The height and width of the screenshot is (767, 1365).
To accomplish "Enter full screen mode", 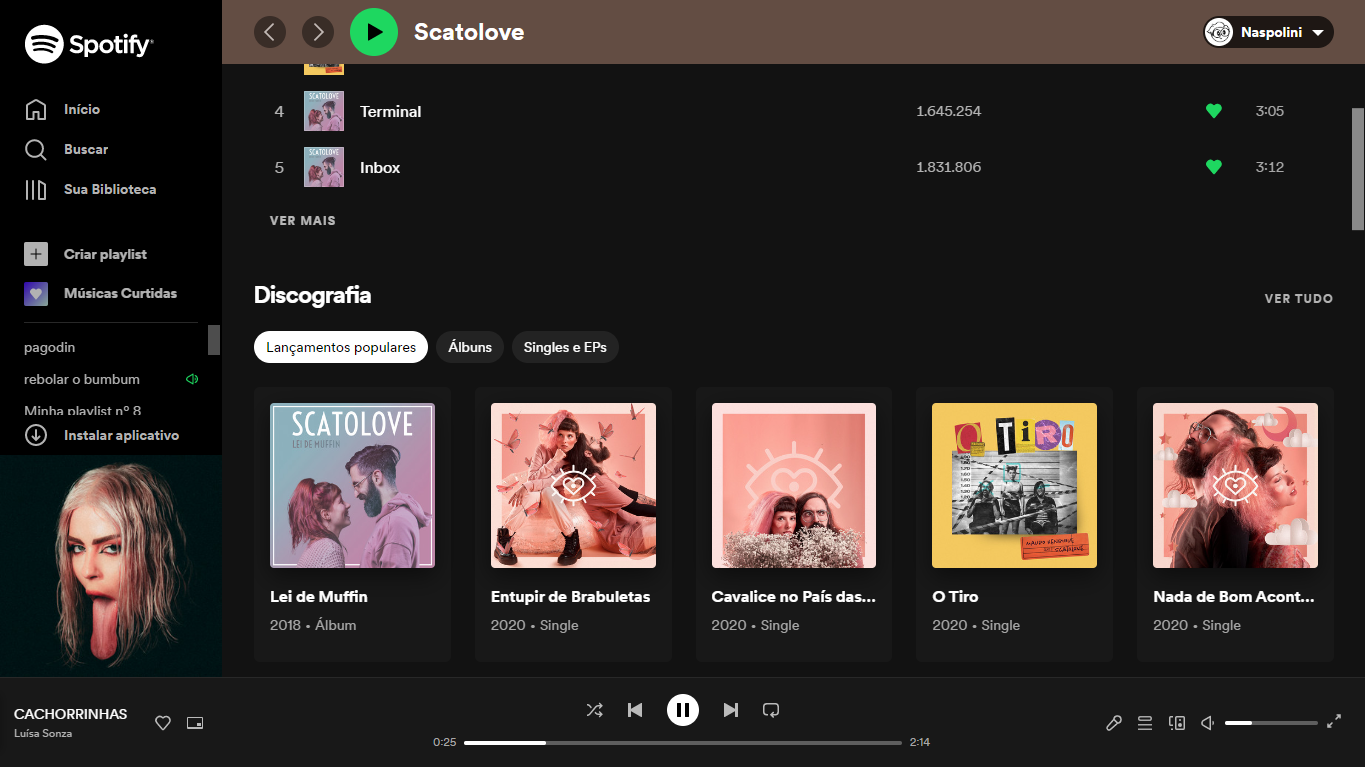I will pyautogui.click(x=1334, y=722).
